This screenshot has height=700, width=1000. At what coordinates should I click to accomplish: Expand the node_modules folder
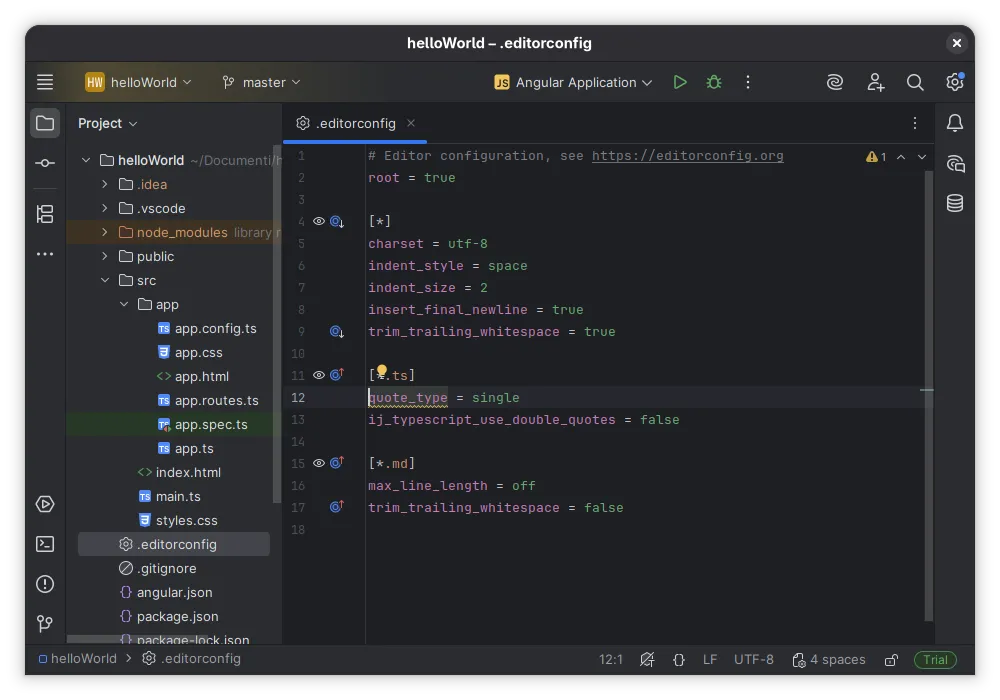105,232
